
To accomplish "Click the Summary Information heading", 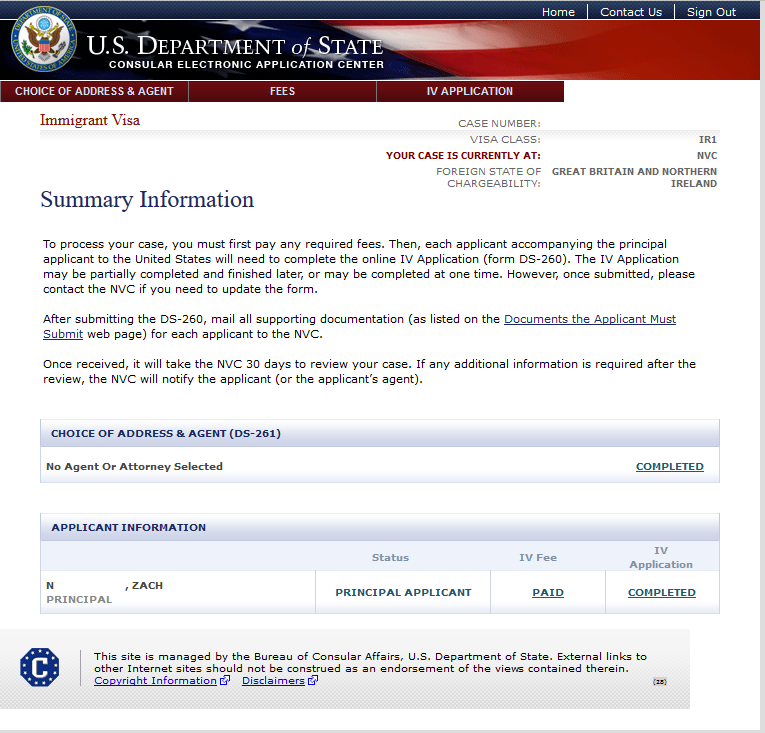I will tap(147, 200).
